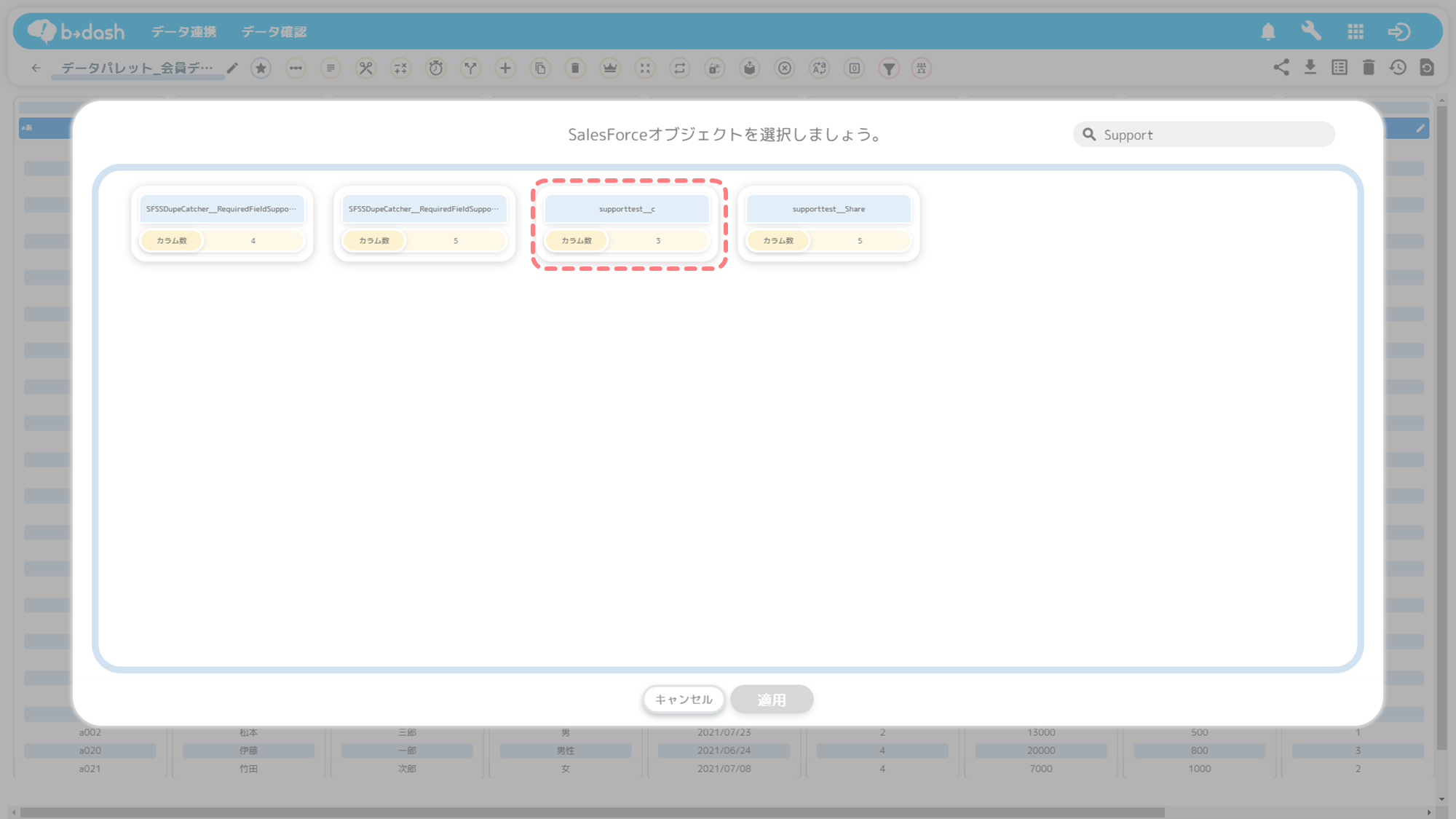Click the plain trash icon beside history
This screenshot has width=1456, height=819.
[1369, 68]
